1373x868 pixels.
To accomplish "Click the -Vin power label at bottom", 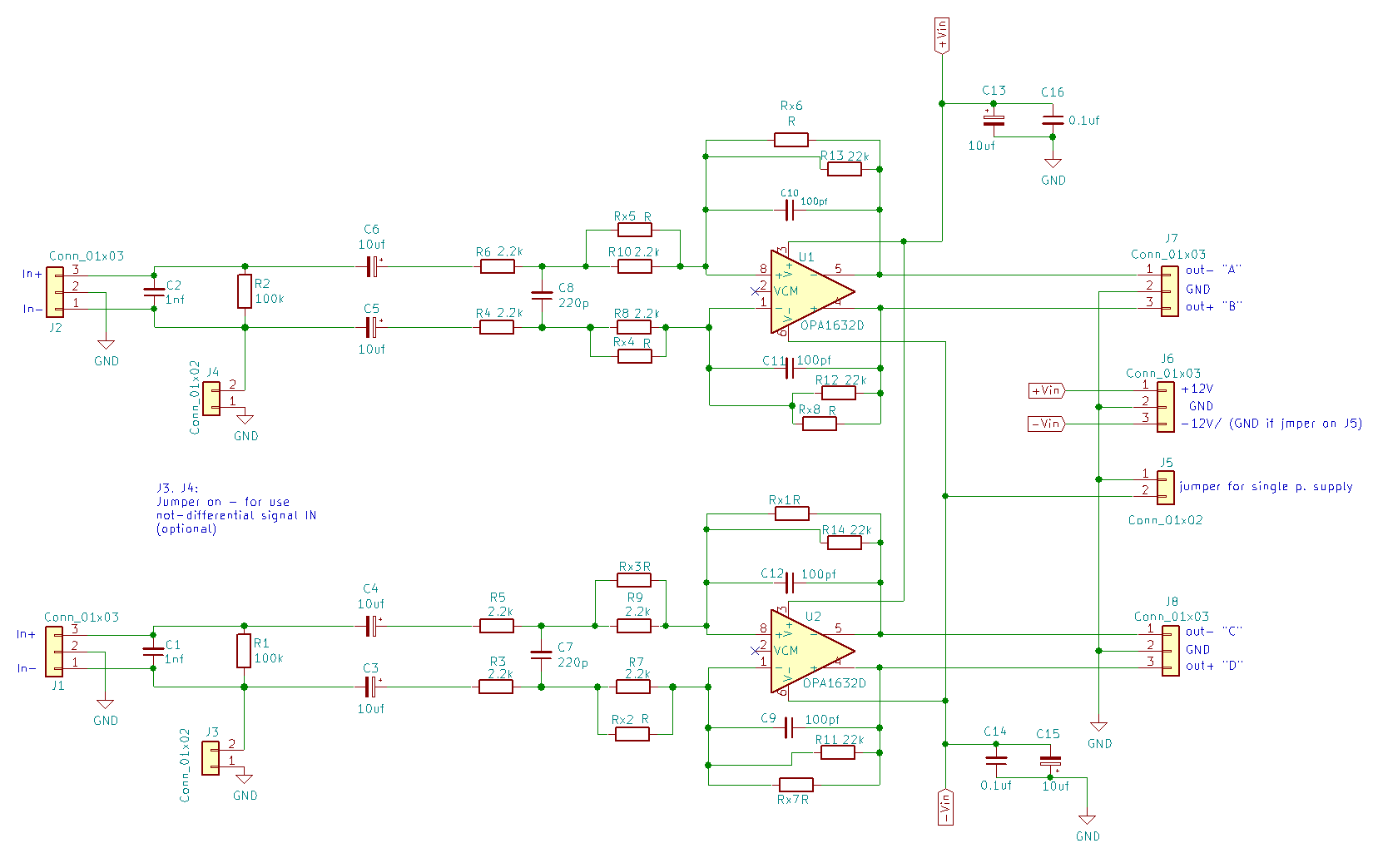I will (945, 806).
